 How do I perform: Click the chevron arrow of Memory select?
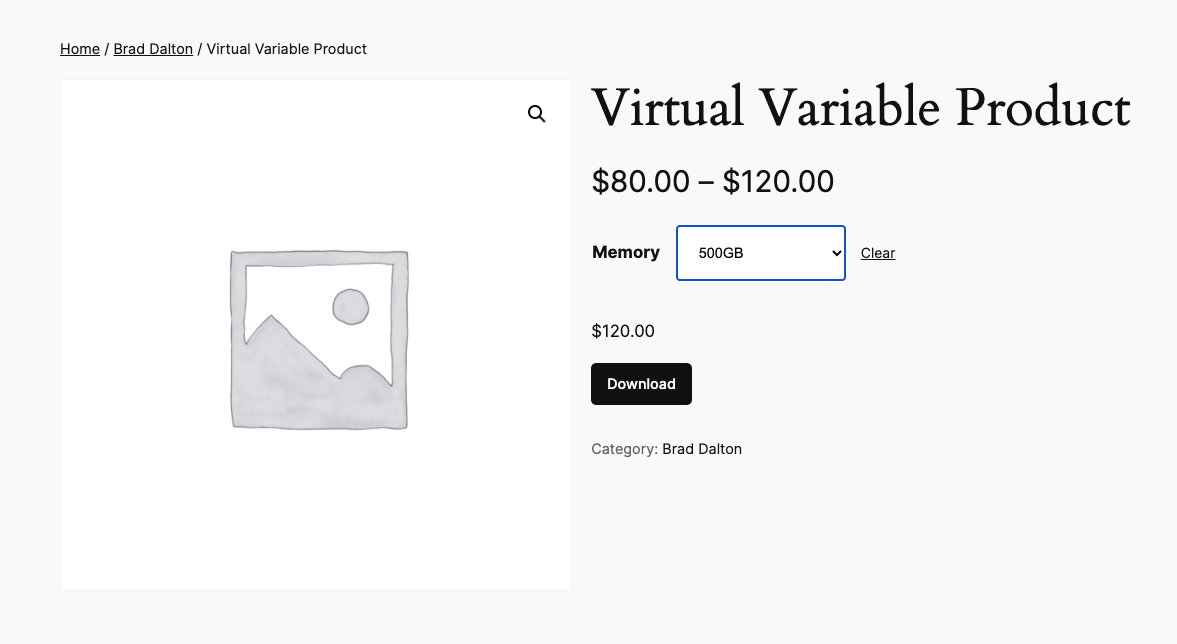click(836, 253)
